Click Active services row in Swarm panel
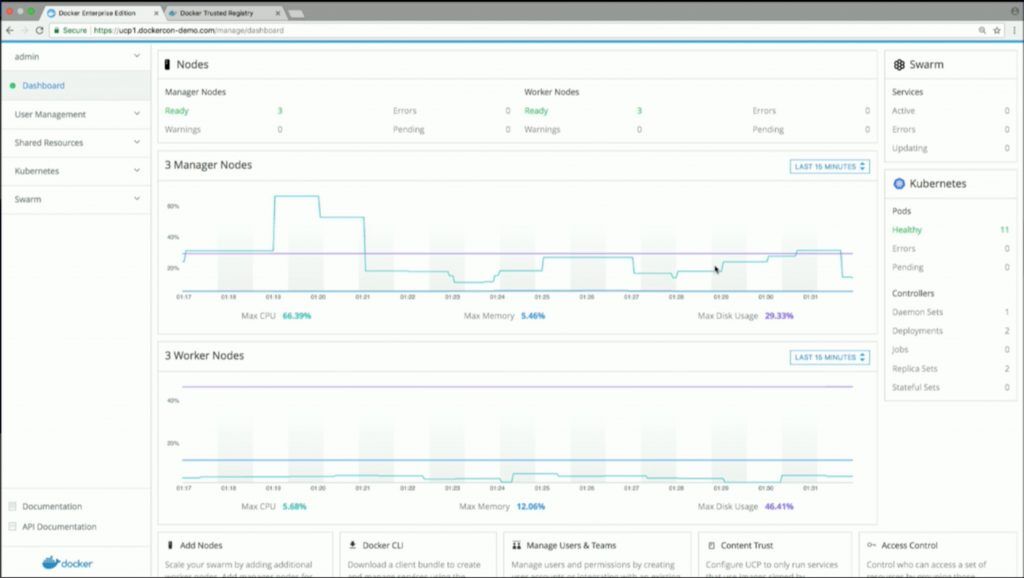 coord(950,111)
